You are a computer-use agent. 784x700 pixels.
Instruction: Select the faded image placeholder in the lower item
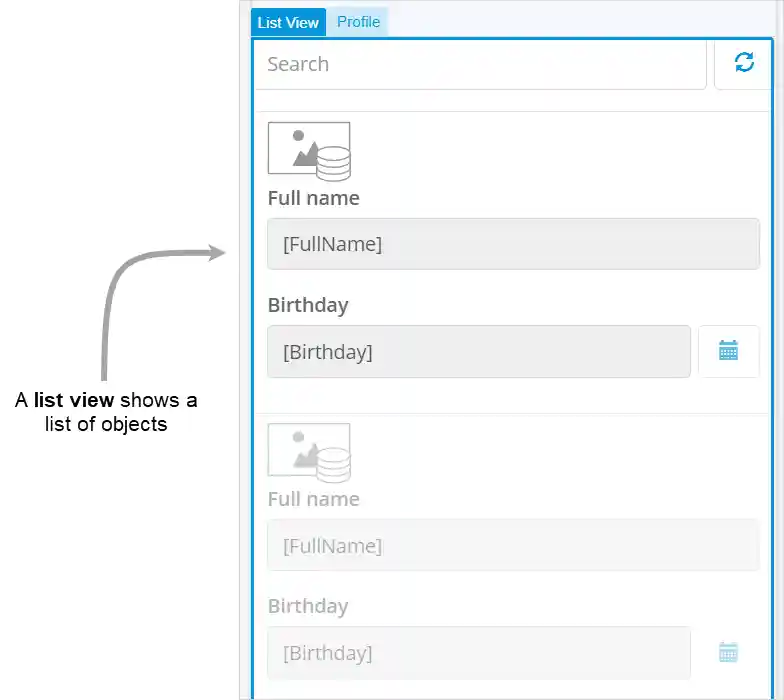coord(309,451)
